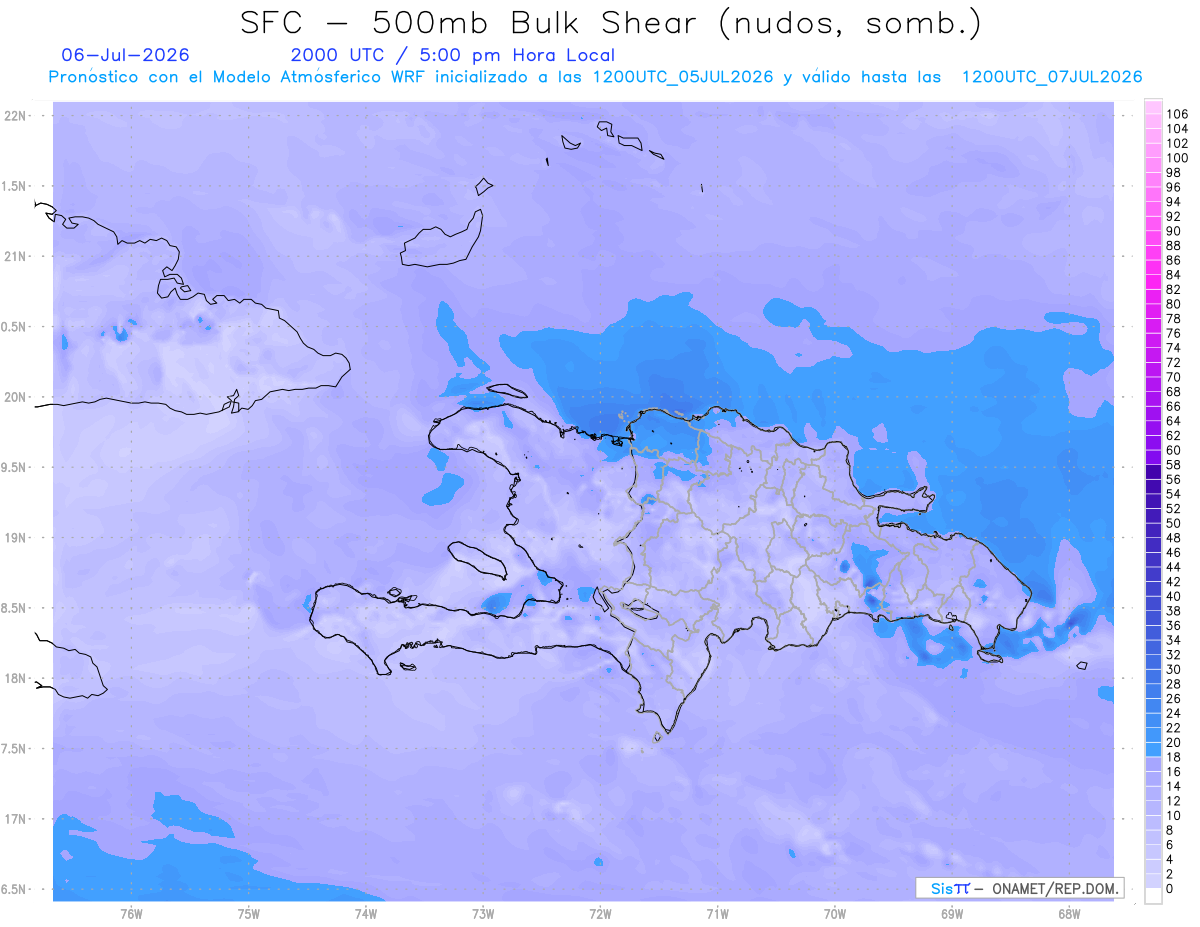Click the color scale value '90'
Screen dimensions: 1200x927
(1174, 231)
